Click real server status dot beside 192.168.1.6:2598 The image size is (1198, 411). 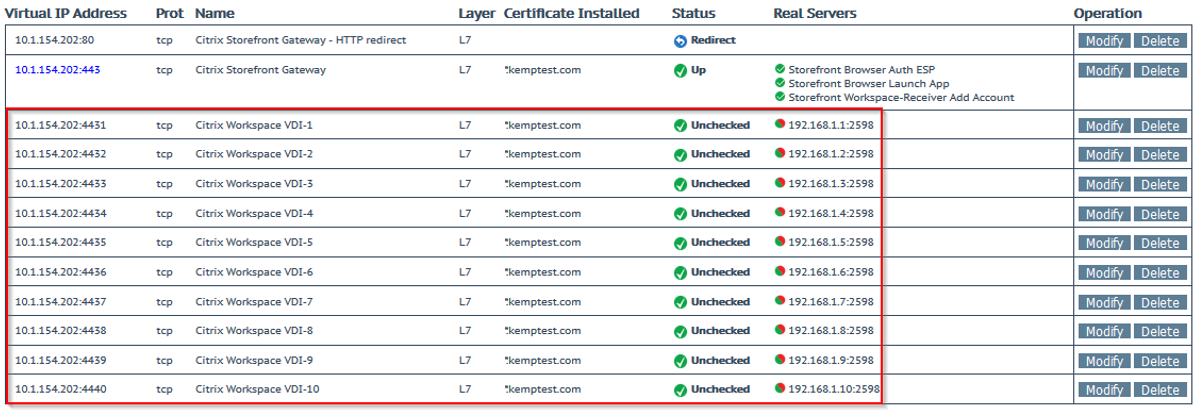coord(780,270)
